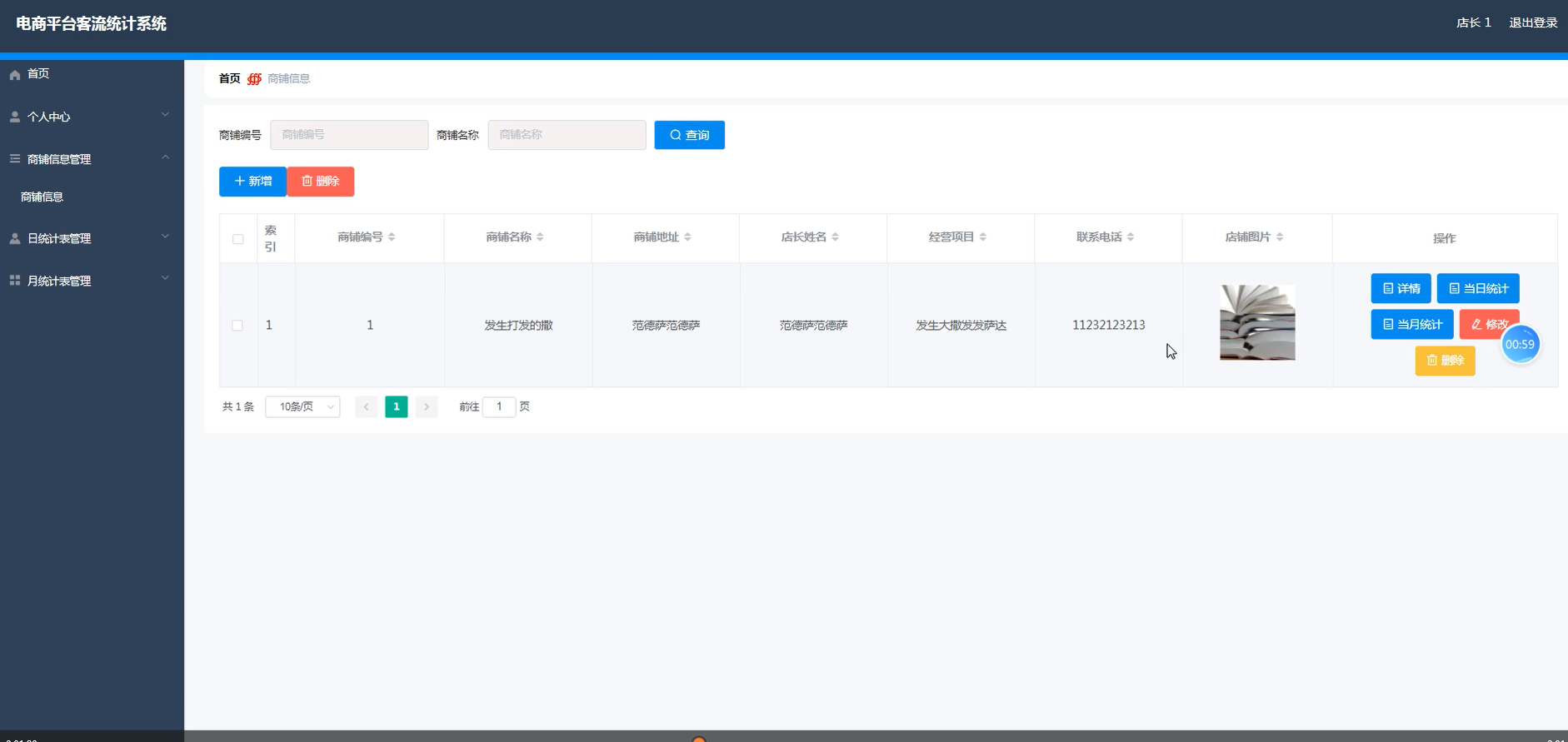The image size is (1568, 742).
Task: Click the 发生打发的撒 shop name cell
Action: (x=518, y=326)
